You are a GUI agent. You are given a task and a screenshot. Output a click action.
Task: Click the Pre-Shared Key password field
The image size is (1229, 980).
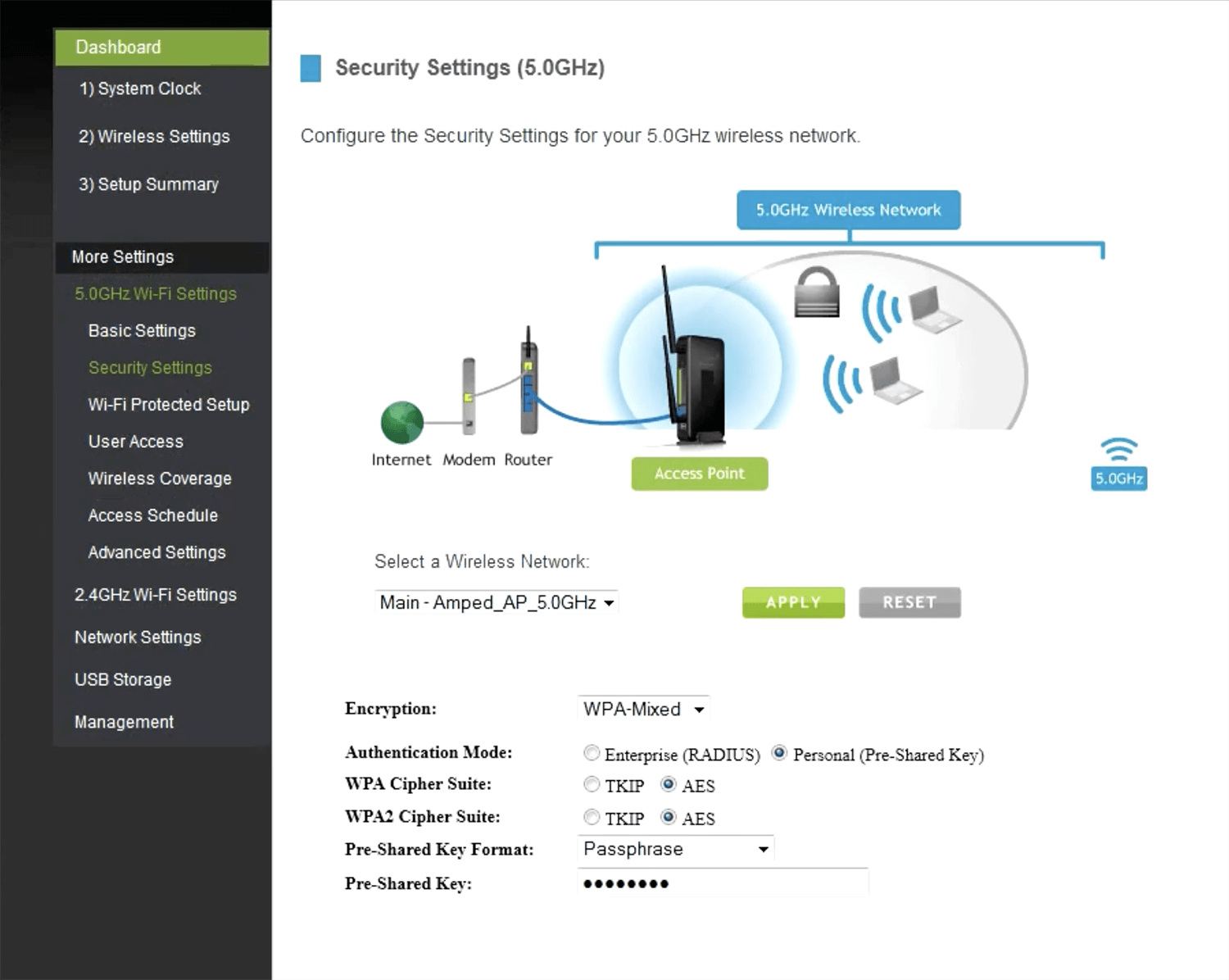[x=721, y=883]
